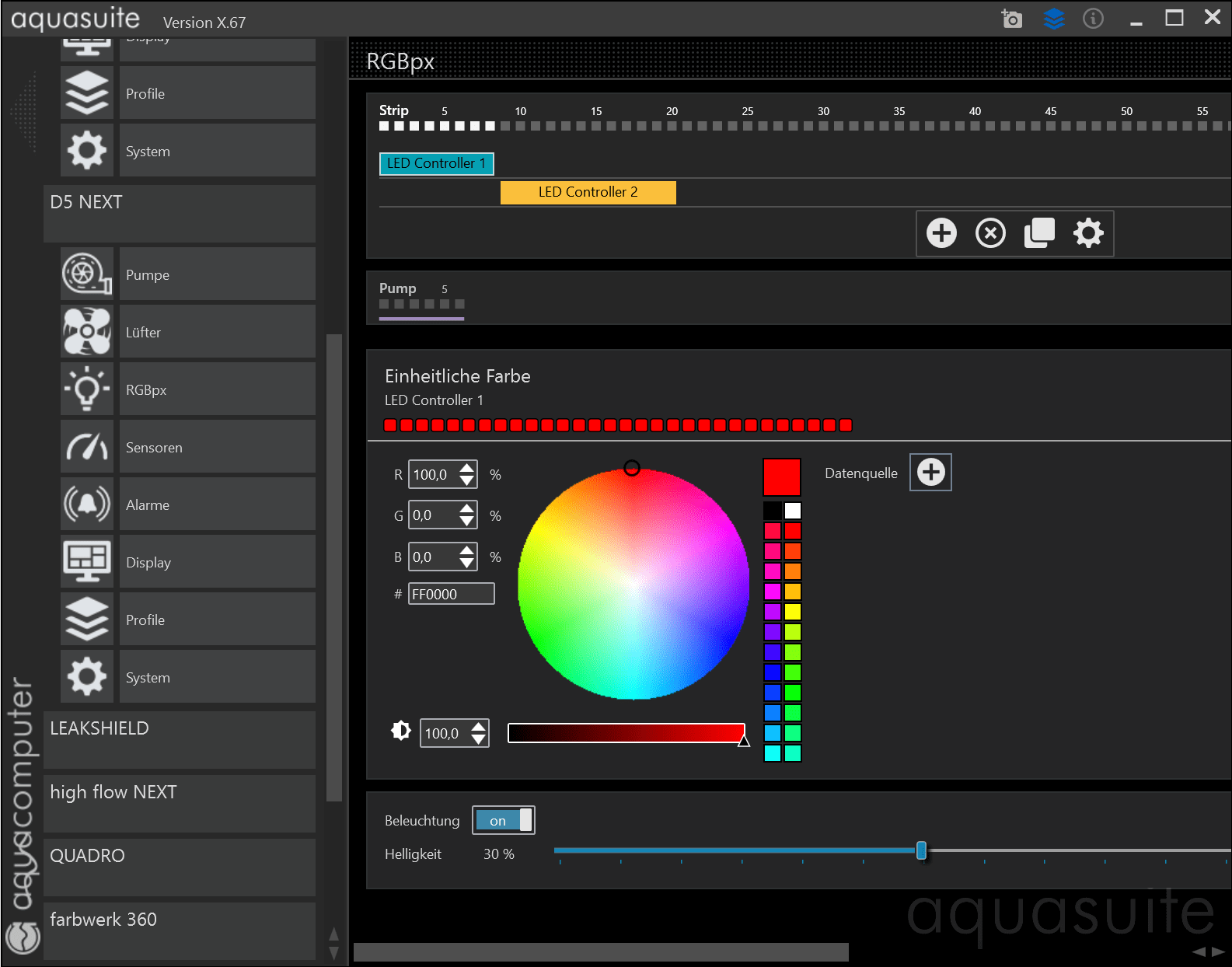Image resolution: width=1232 pixels, height=967 pixels.
Task: Click the sidebar vertical scrollbar
Action: click(x=334, y=567)
